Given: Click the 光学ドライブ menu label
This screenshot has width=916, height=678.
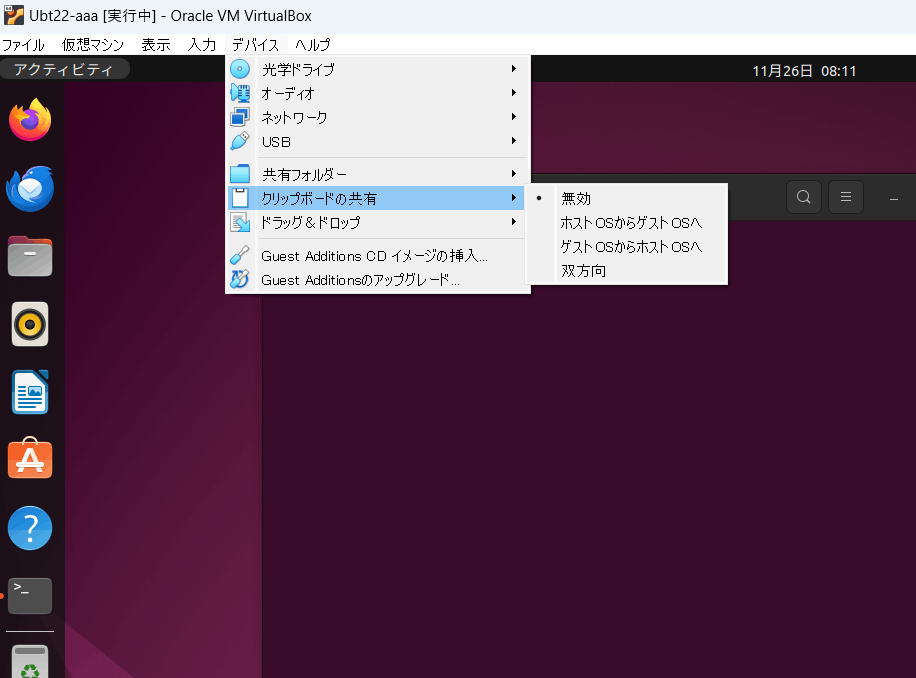Looking at the screenshot, I should [x=299, y=69].
